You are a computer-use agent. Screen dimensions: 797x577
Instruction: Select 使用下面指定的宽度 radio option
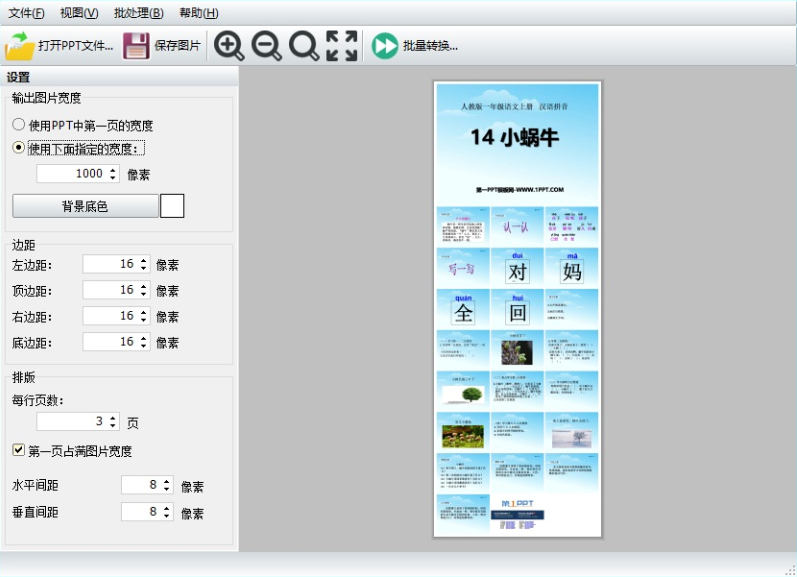click(18, 148)
